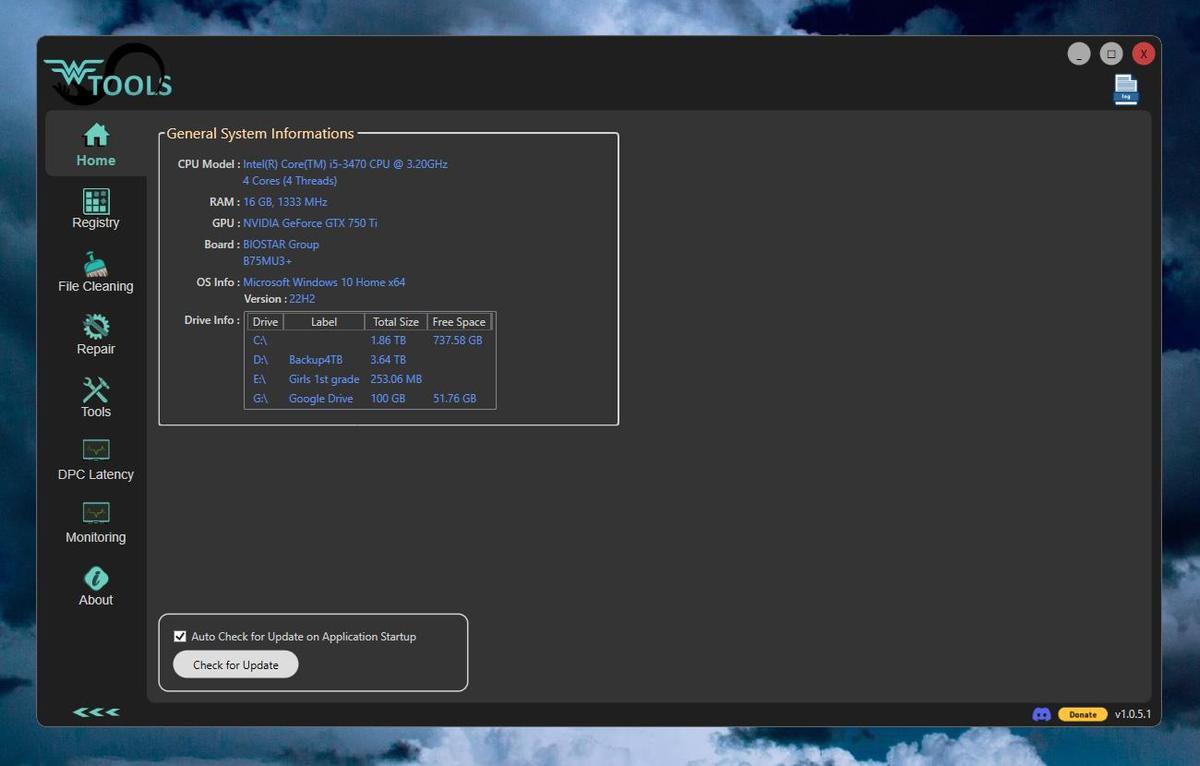Close the app with red X
The image size is (1200, 766).
click(1144, 54)
